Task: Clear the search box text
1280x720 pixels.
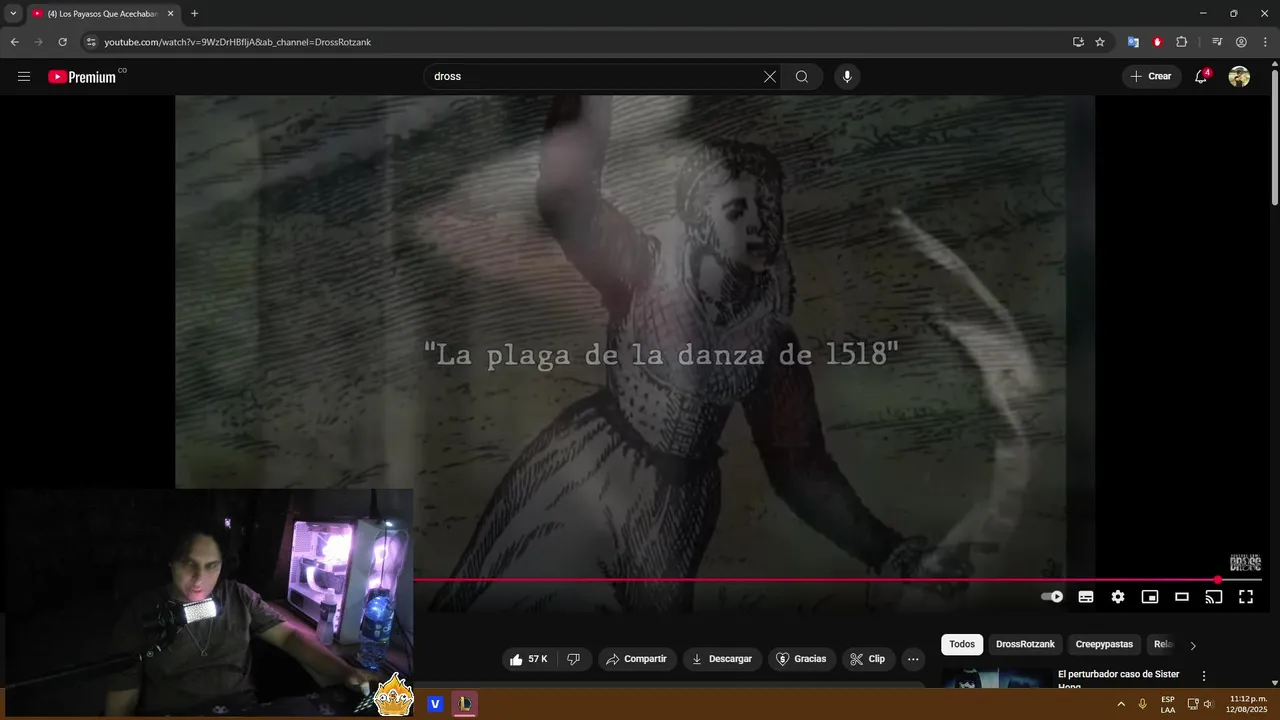Action: [x=770, y=77]
